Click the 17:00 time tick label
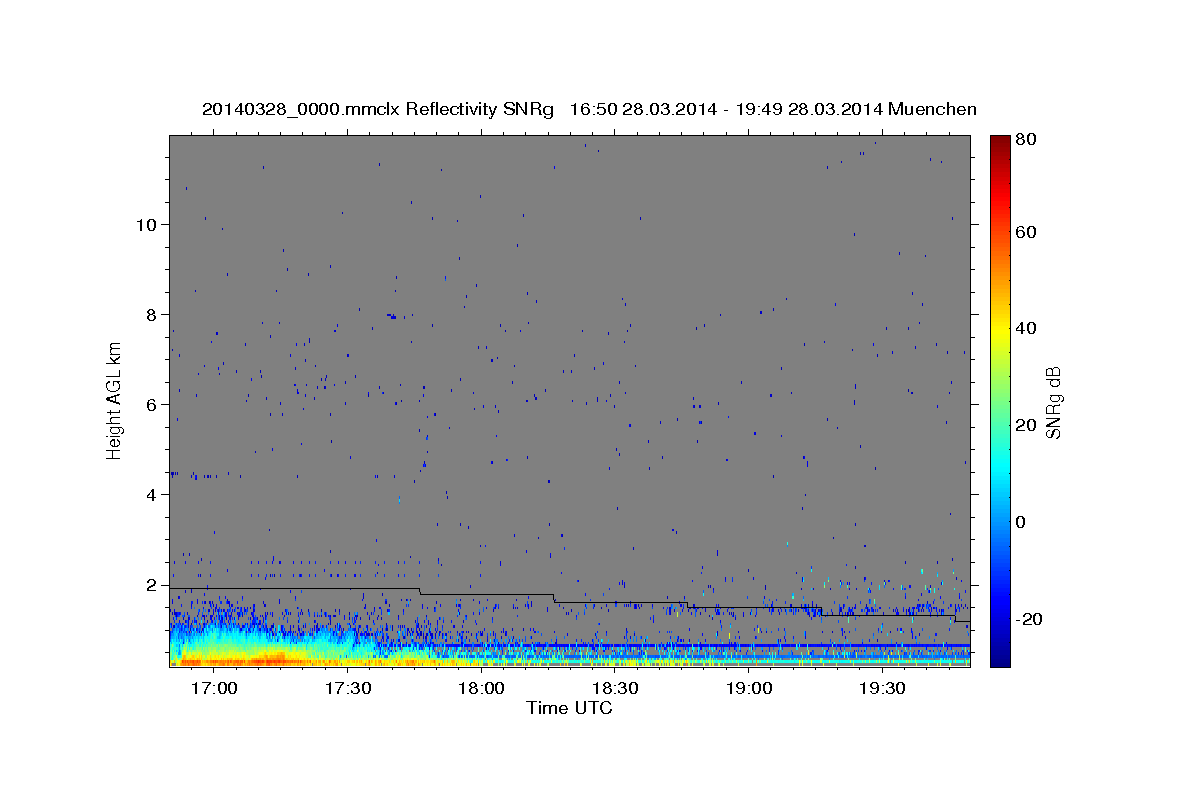 pos(213,688)
